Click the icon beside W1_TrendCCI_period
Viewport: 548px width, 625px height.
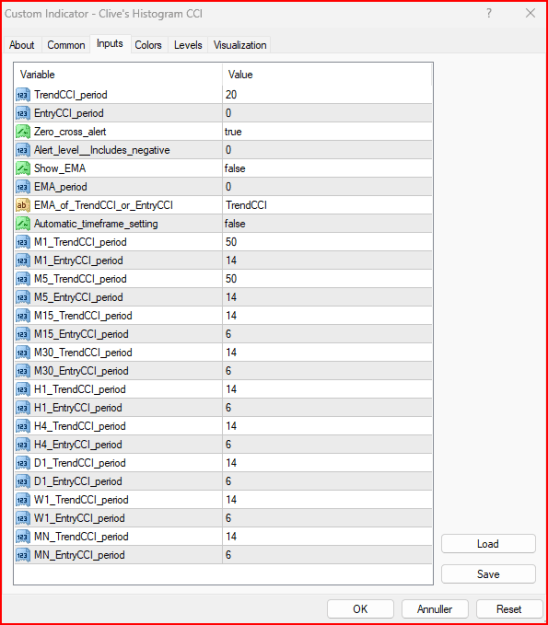(23, 499)
